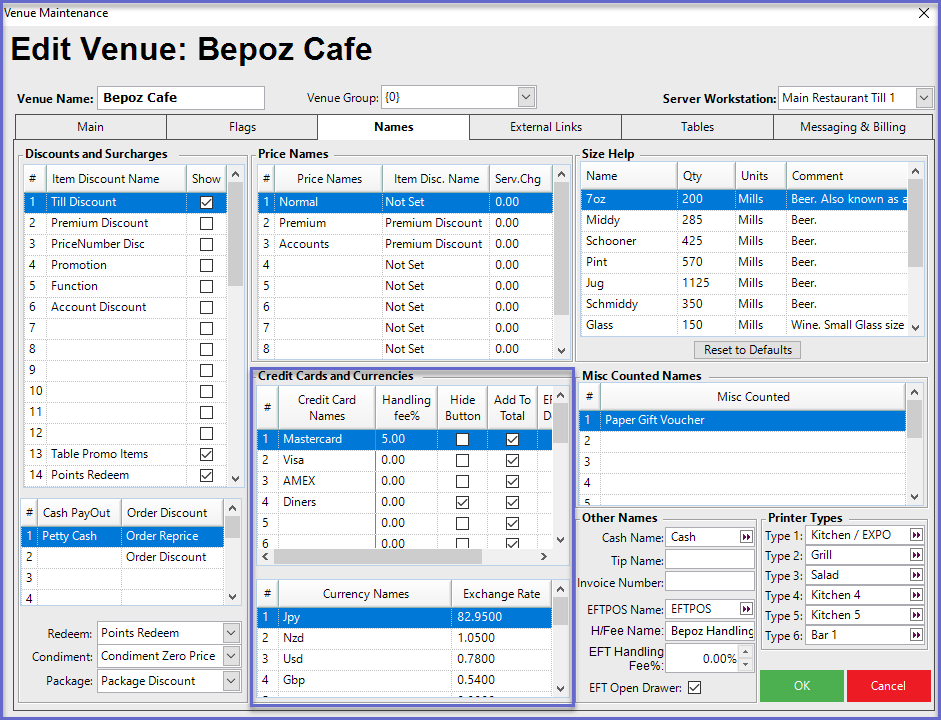Uncheck the Show box for Till Discount
Screen dimensions: 941x720
click(206, 202)
